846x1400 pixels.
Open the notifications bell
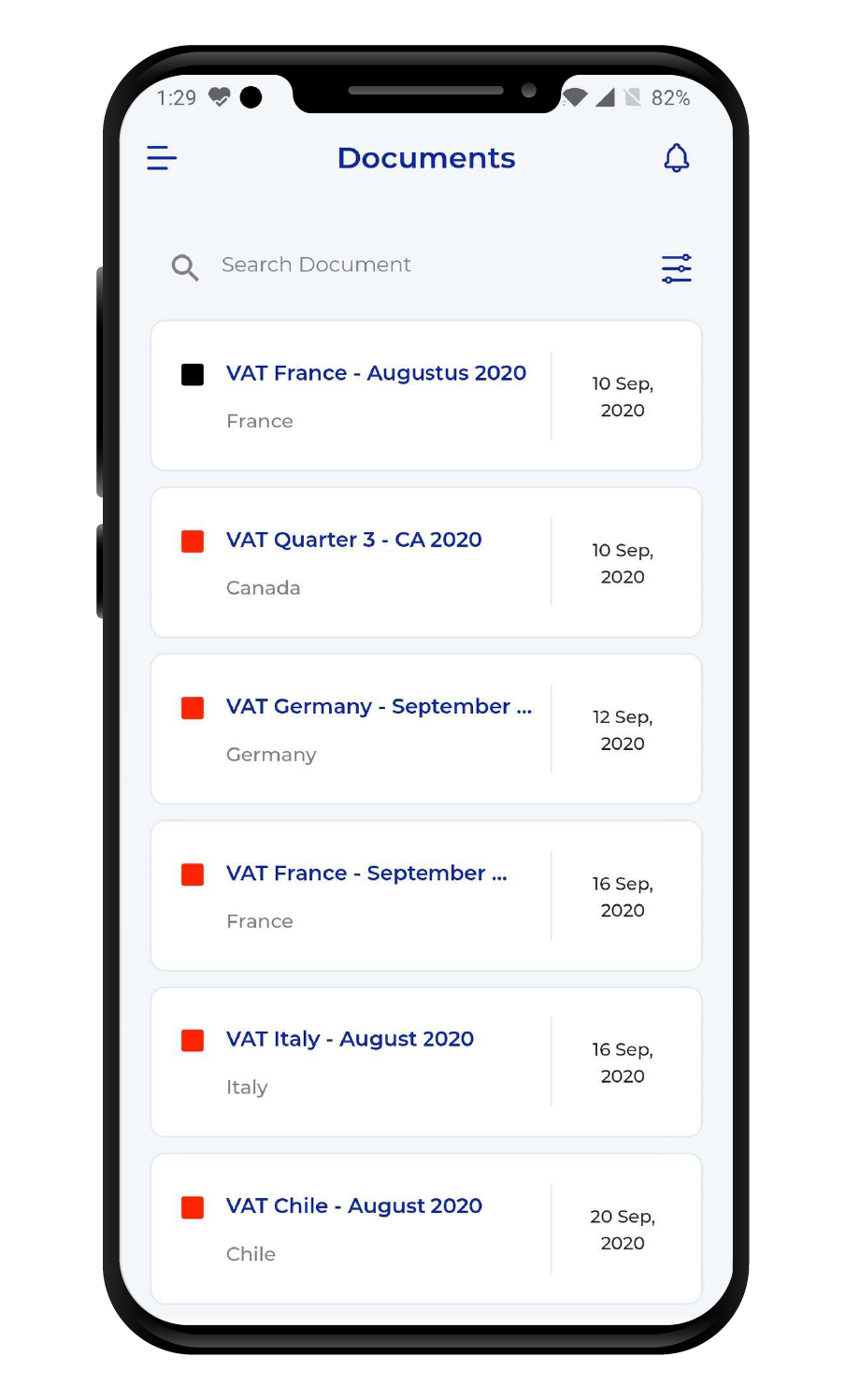coord(676,158)
